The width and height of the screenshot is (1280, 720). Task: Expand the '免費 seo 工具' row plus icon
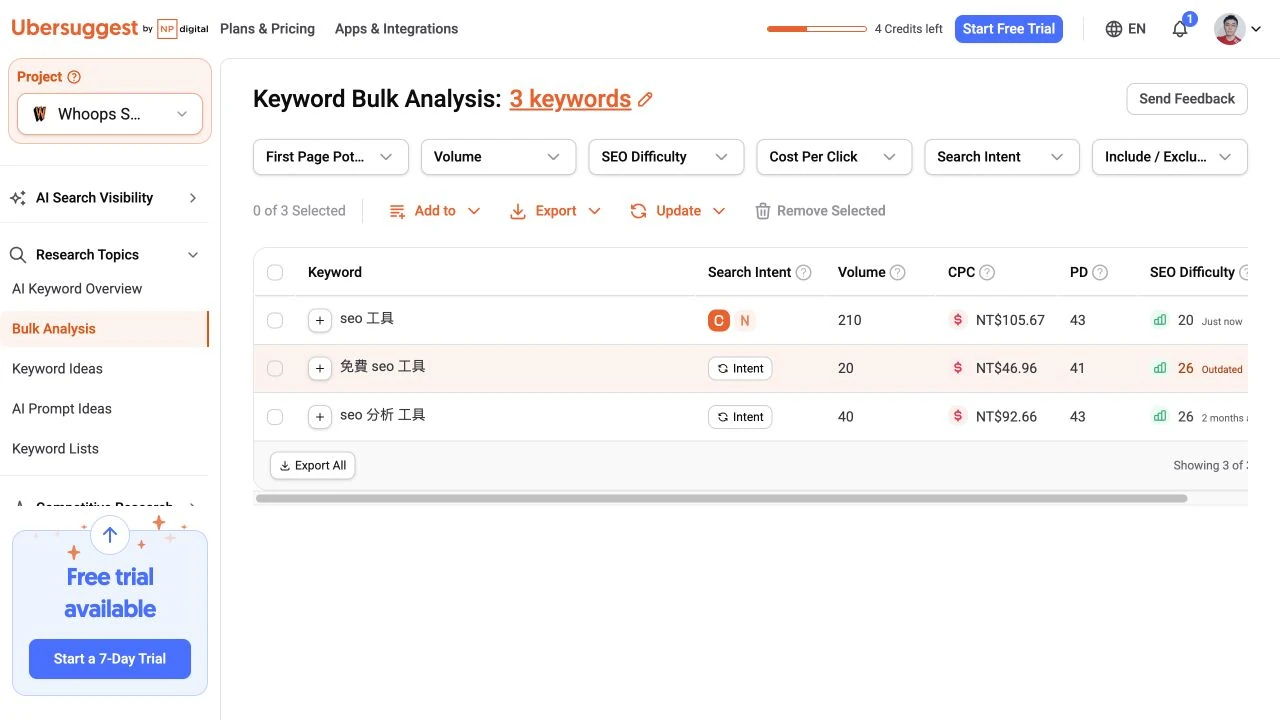coord(320,368)
